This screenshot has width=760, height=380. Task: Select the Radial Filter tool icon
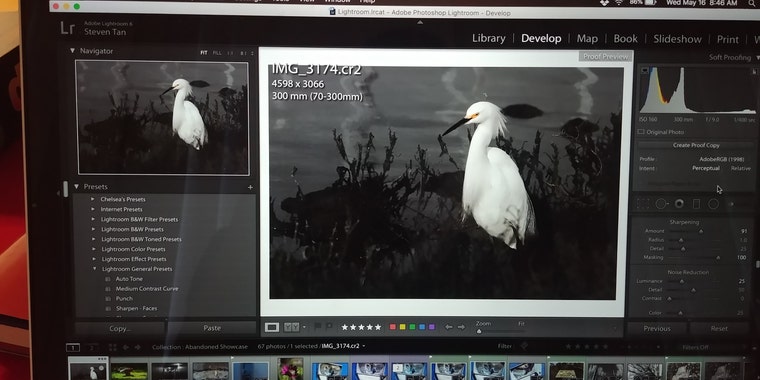coord(713,204)
